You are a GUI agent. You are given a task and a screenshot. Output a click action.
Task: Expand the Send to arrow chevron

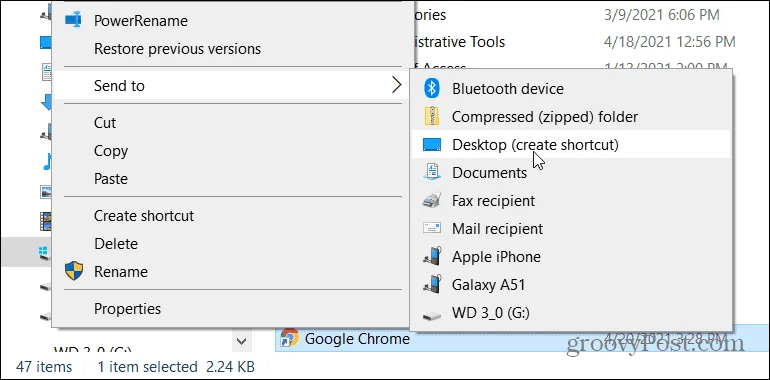pos(396,85)
